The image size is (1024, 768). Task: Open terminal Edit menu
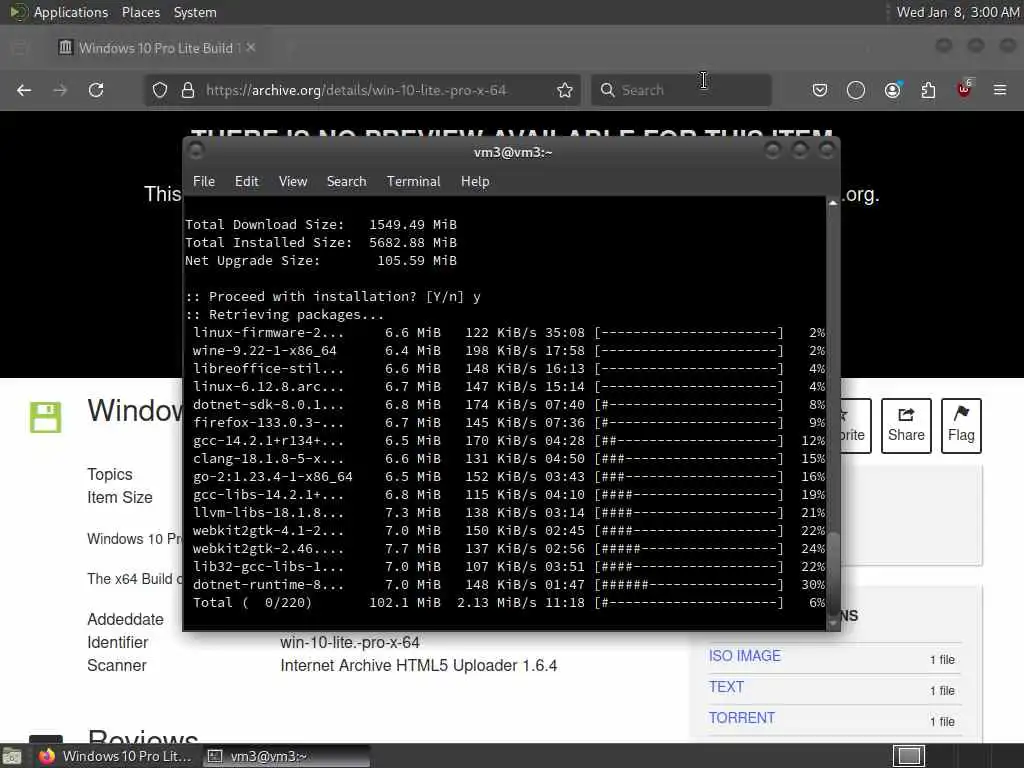point(247,182)
